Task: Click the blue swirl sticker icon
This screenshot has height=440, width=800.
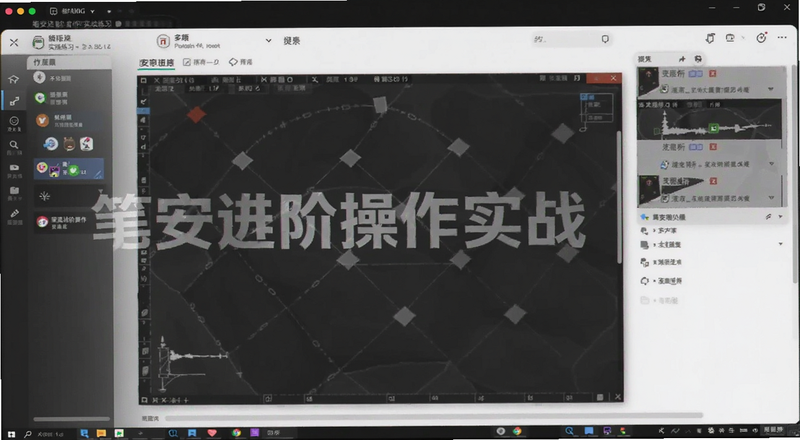Action: pos(51,144)
